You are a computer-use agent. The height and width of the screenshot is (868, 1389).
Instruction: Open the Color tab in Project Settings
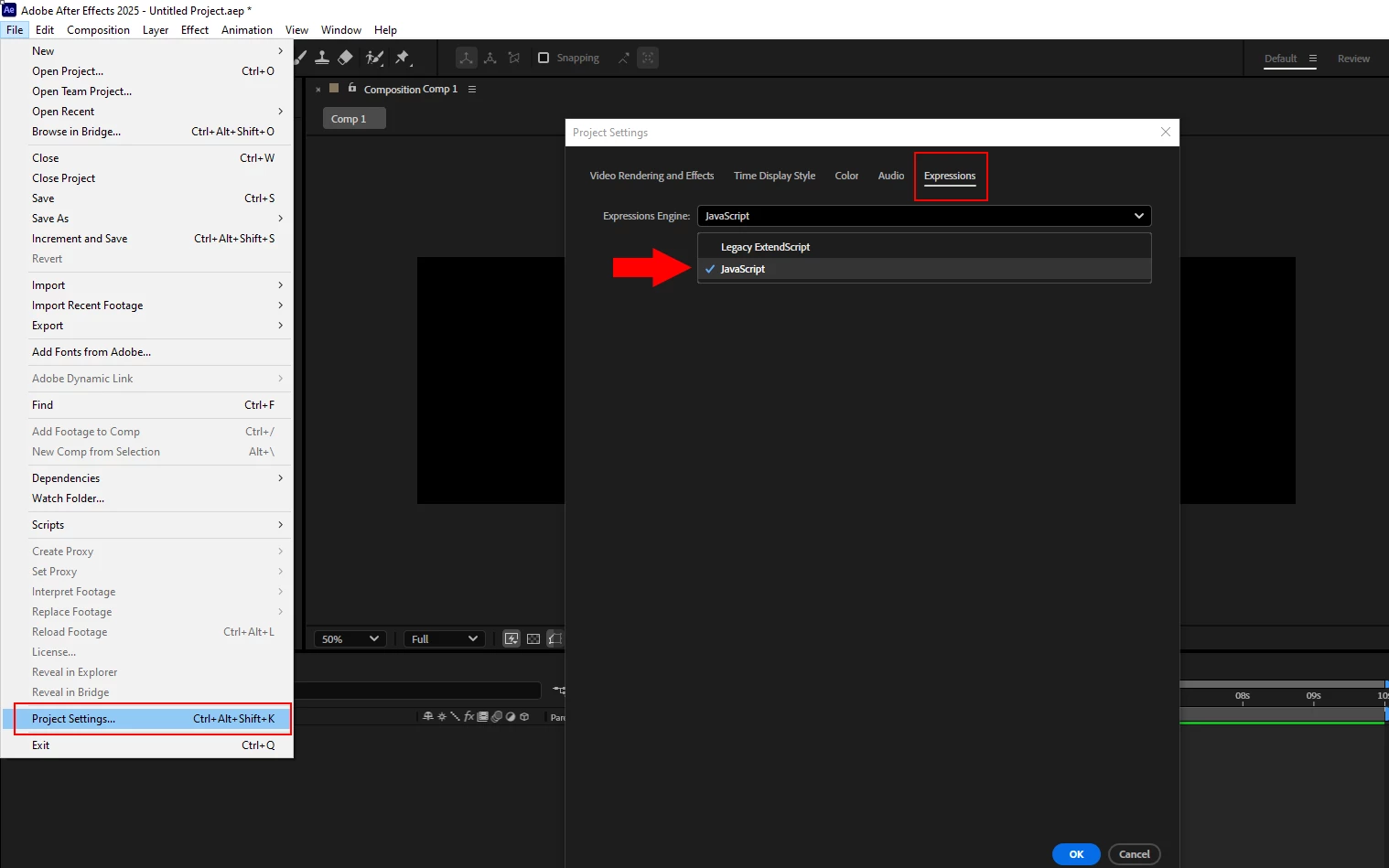click(x=846, y=176)
